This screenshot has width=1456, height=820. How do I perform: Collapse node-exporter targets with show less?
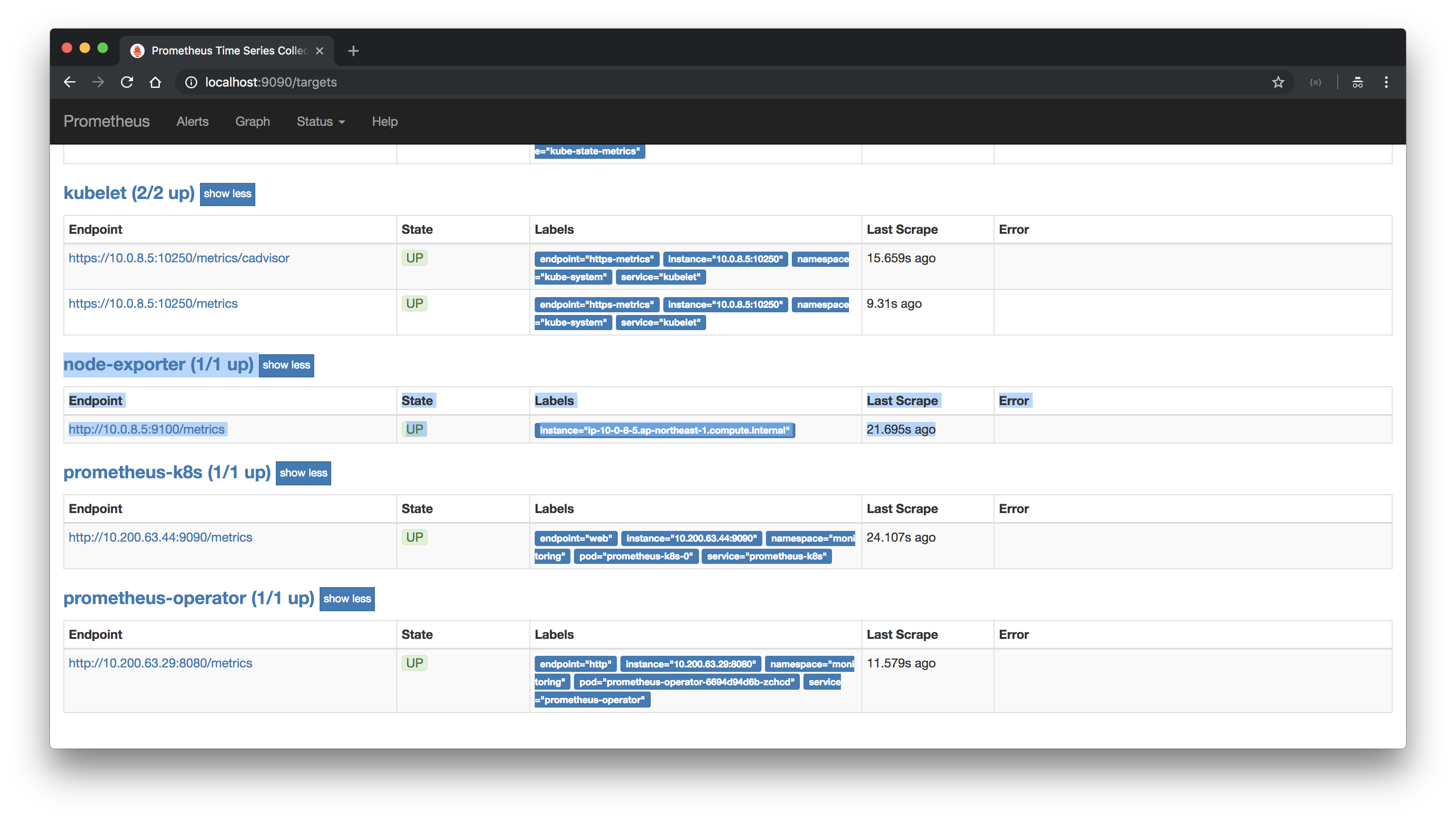click(286, 365)
